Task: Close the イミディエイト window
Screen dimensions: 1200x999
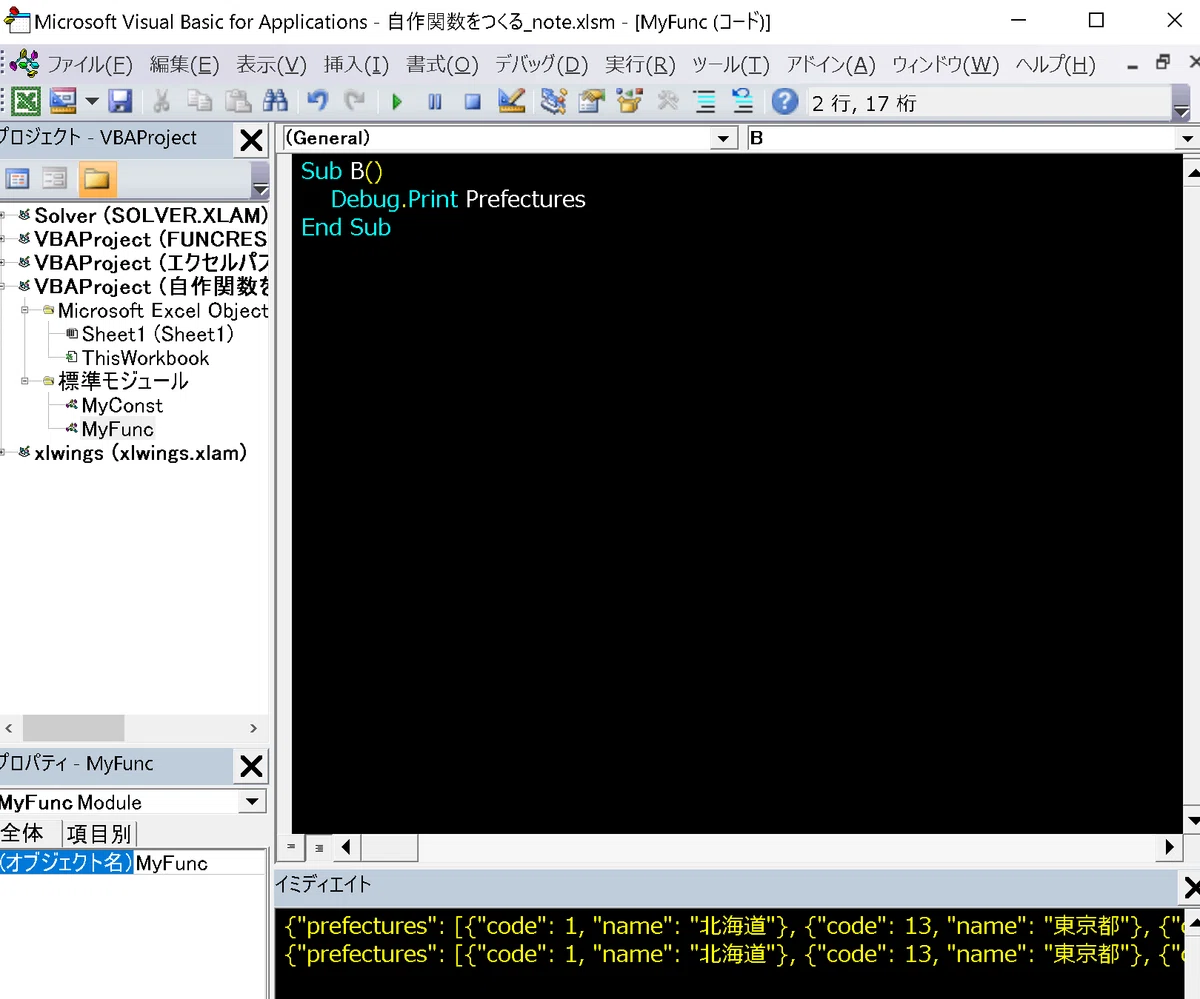Action: pyautogui.click(x=1191, y=887)
